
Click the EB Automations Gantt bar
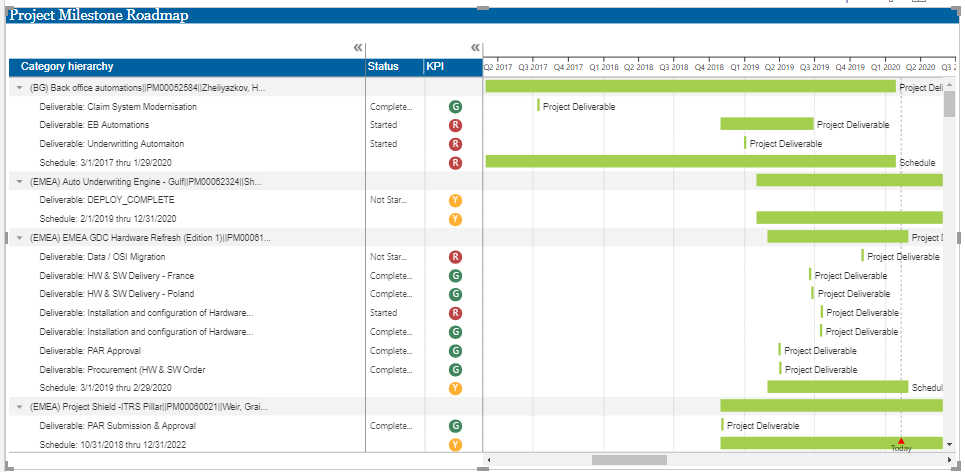click(x=767, y=124)
